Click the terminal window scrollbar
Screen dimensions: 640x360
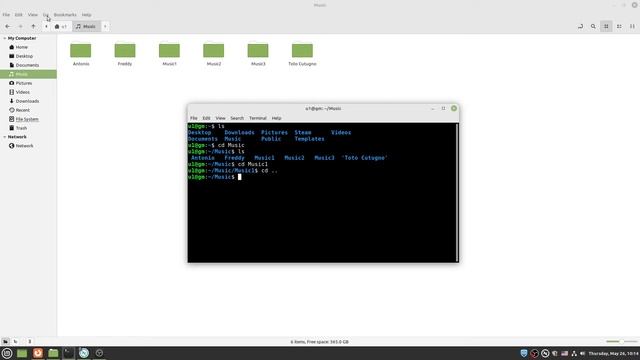tap(457, 192)
